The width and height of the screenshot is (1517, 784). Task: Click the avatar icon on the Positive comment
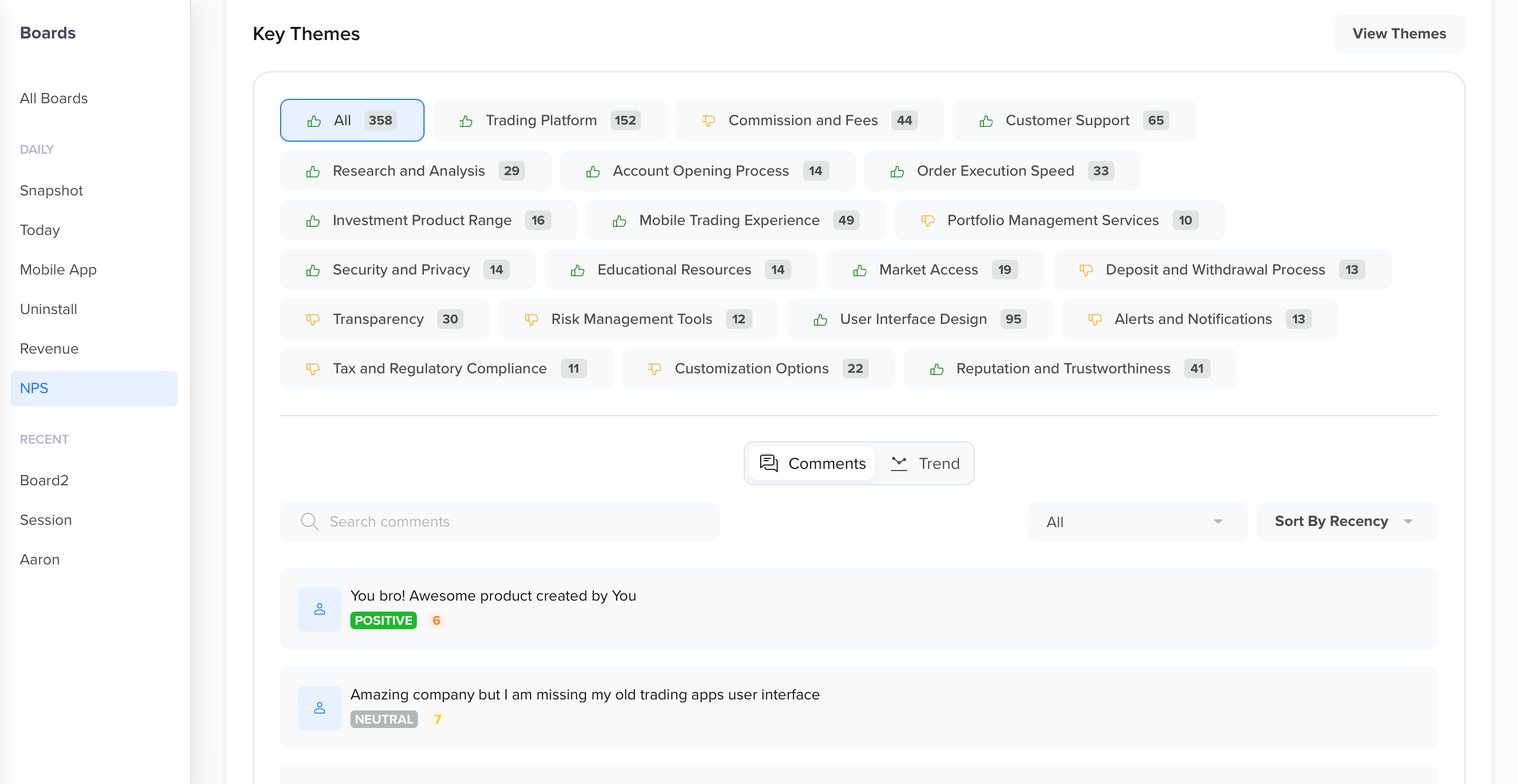[319, 609]
